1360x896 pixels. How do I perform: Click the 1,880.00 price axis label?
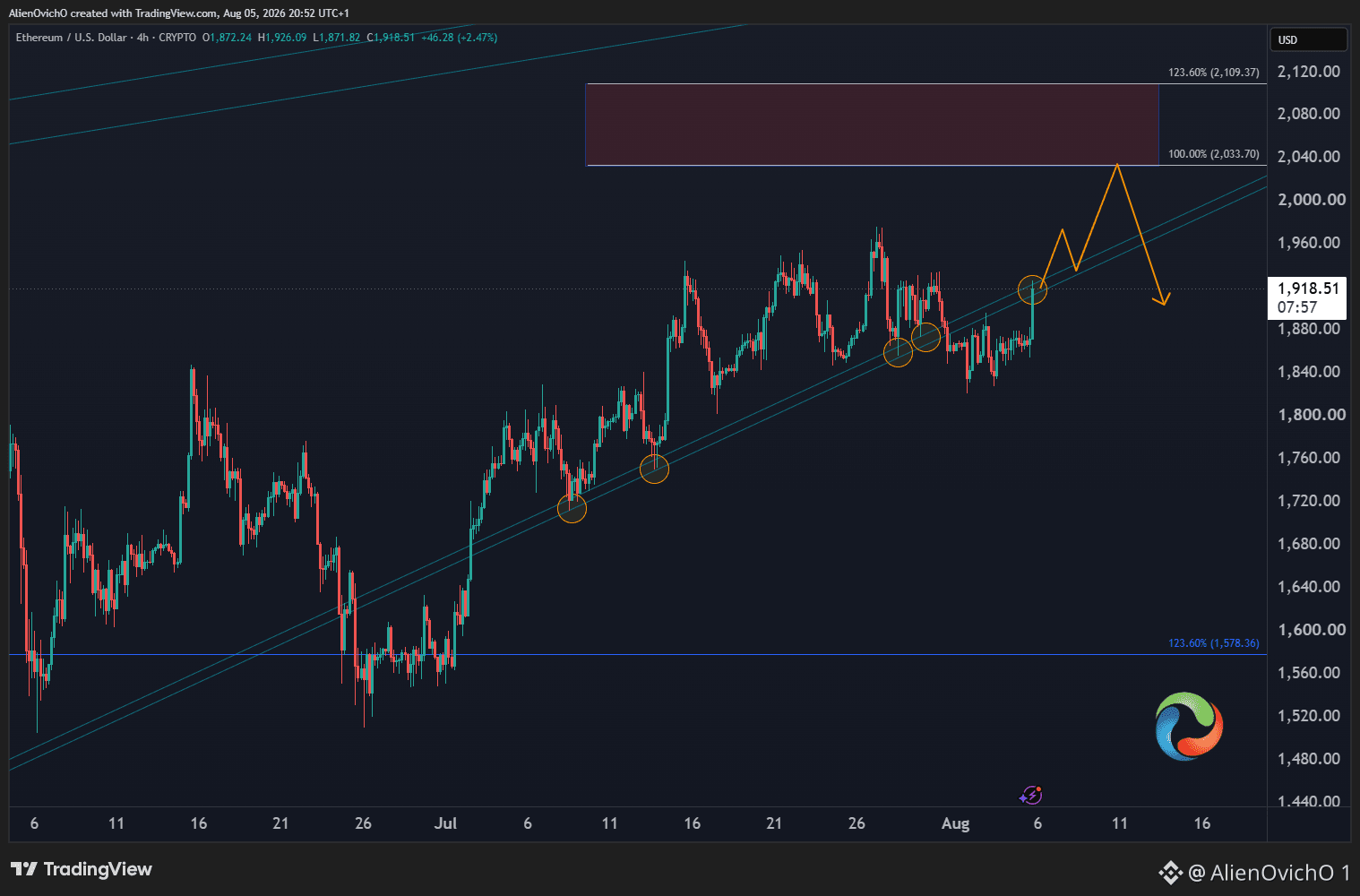point(1309,329)
